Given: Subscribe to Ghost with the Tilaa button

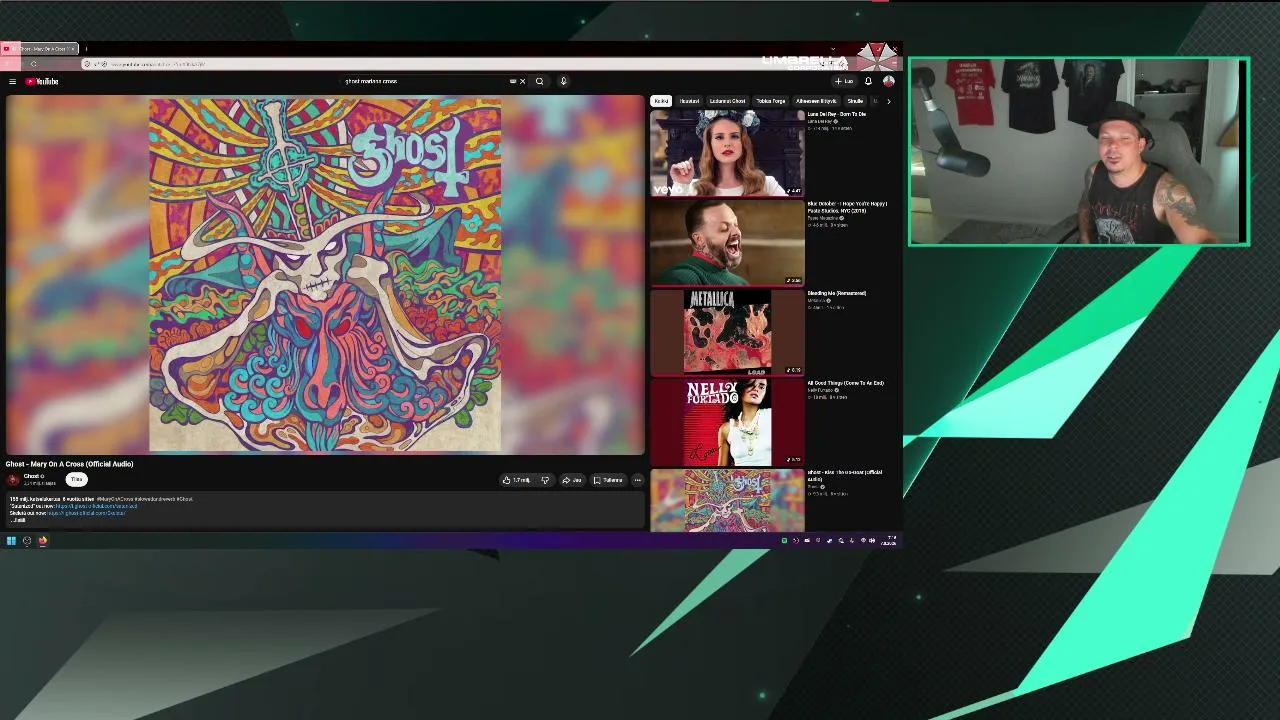Looking at the screenshot, I should tap(76, 480).
